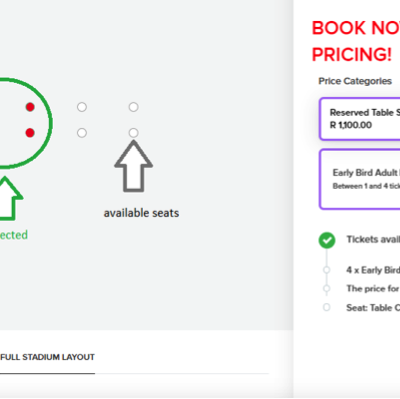
Task: Select the upper red selected seat
Action: click(30, 107)
